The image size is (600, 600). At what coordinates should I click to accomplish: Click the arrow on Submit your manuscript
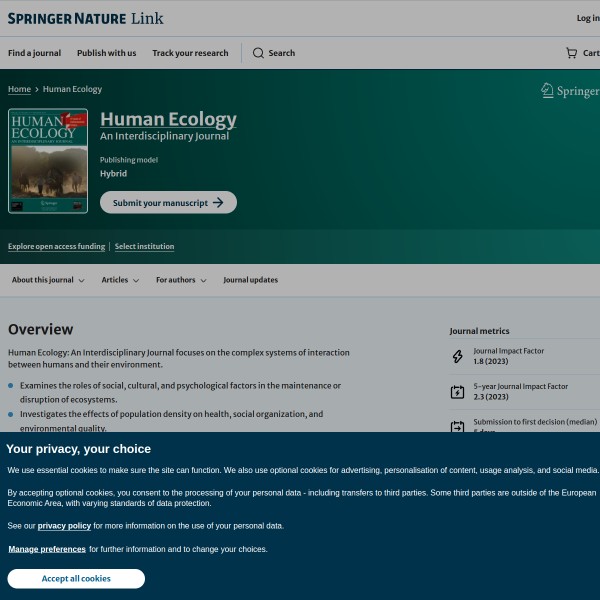click(219, 203)
